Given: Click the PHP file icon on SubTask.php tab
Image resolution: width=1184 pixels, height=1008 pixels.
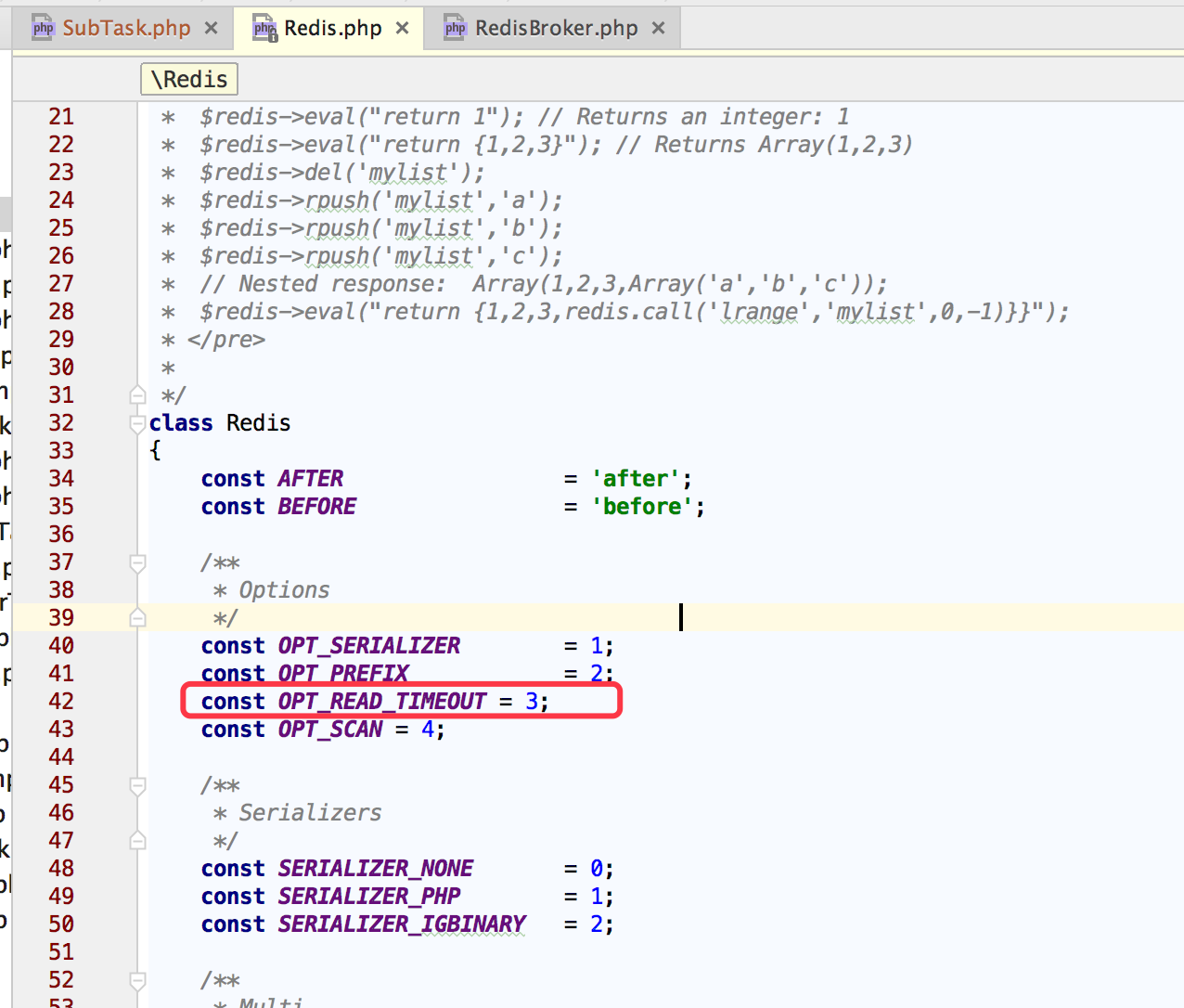Looking at the screenshot, I should click(43, 28).
